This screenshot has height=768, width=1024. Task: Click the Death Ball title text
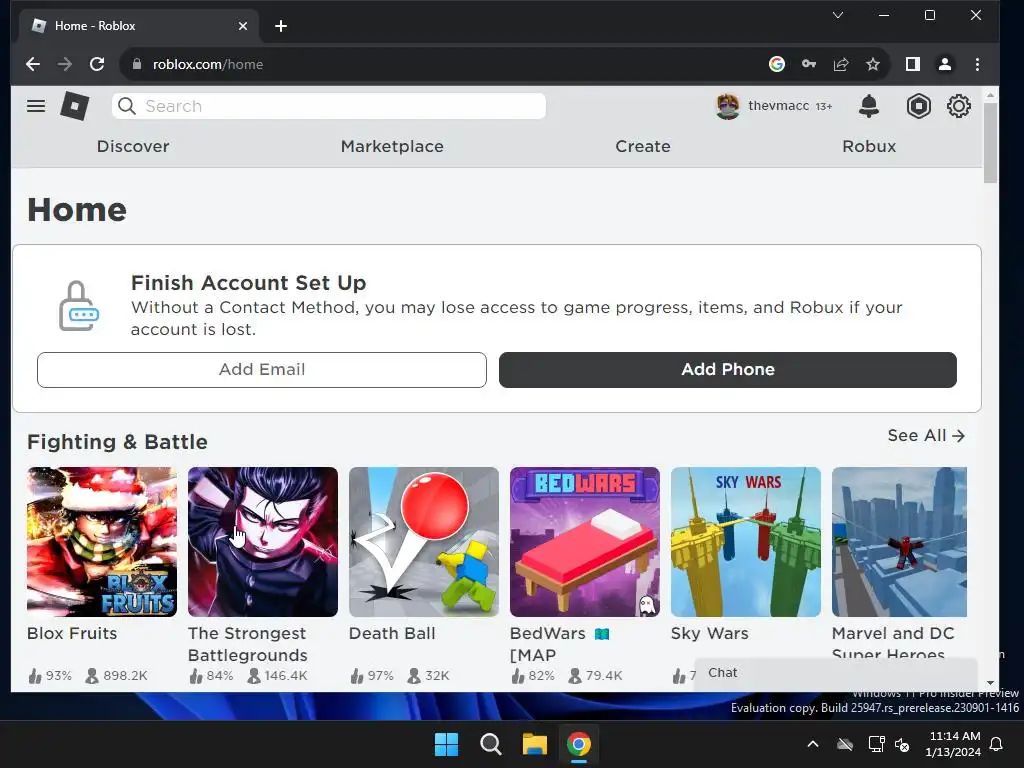pyautogui.click(x=392, y=633)
